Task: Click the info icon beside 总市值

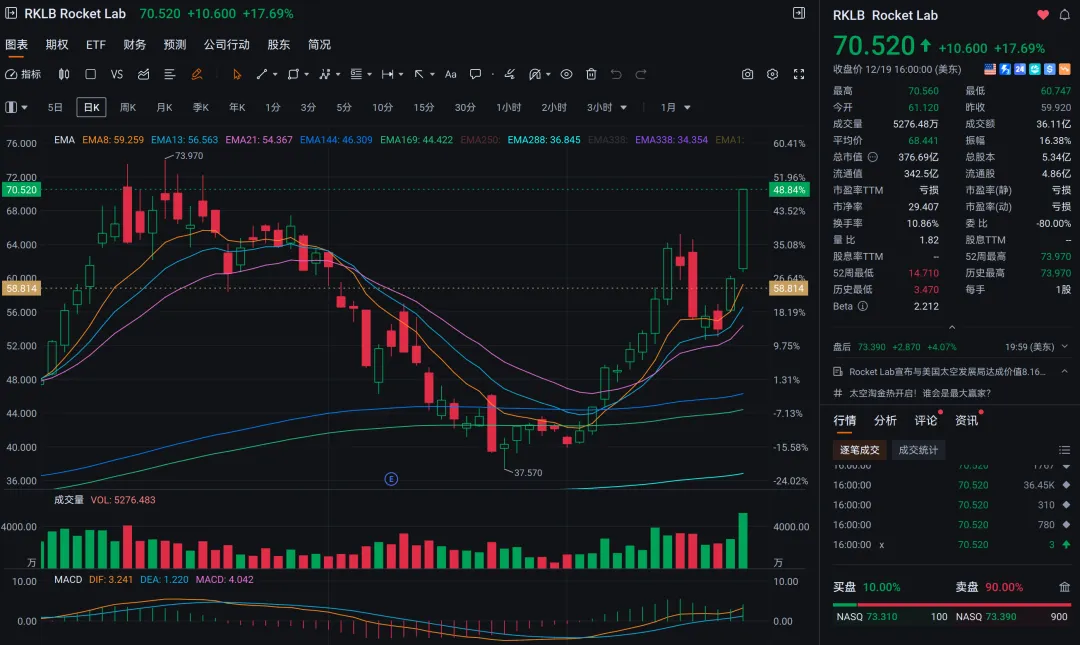Action: pos(873,157)
